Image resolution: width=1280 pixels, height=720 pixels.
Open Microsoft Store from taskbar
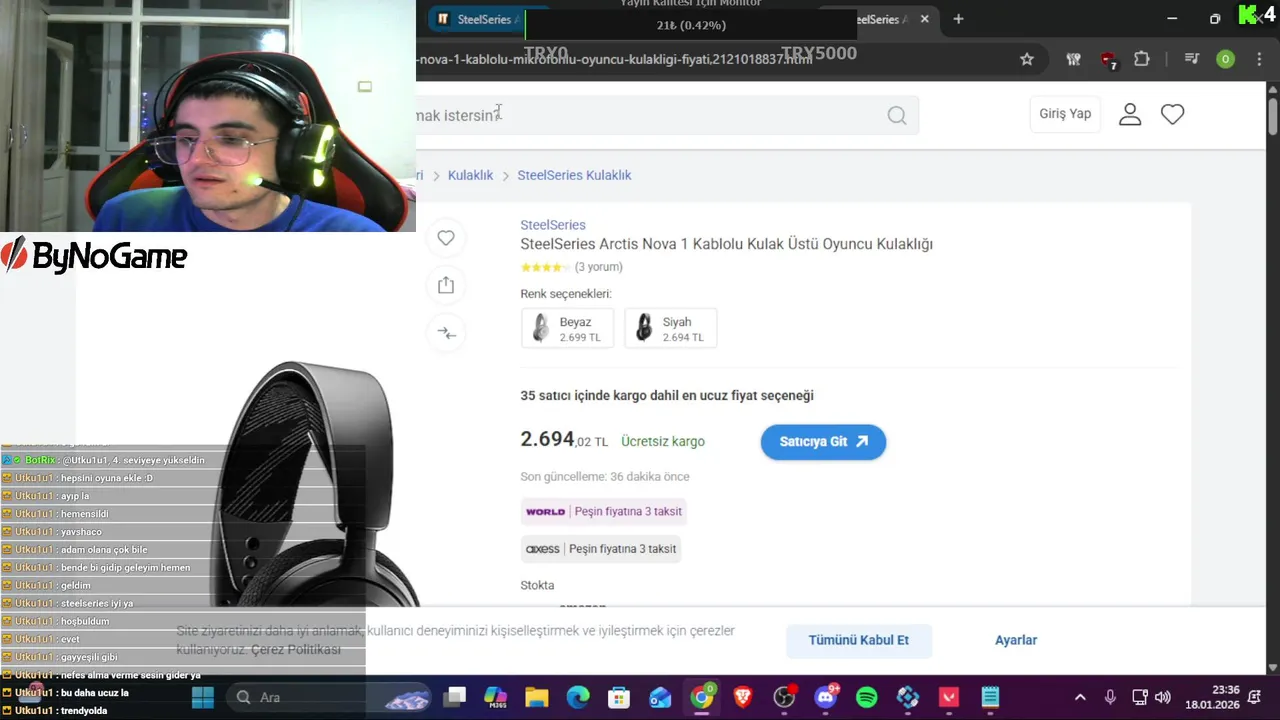pos(619,697)
